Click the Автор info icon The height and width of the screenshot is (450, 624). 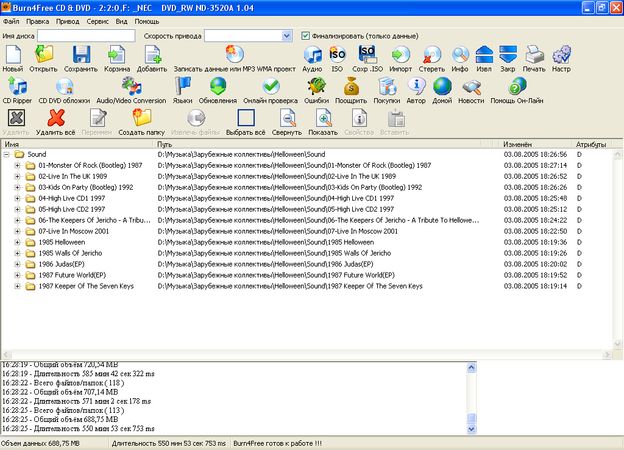(416, 86)
